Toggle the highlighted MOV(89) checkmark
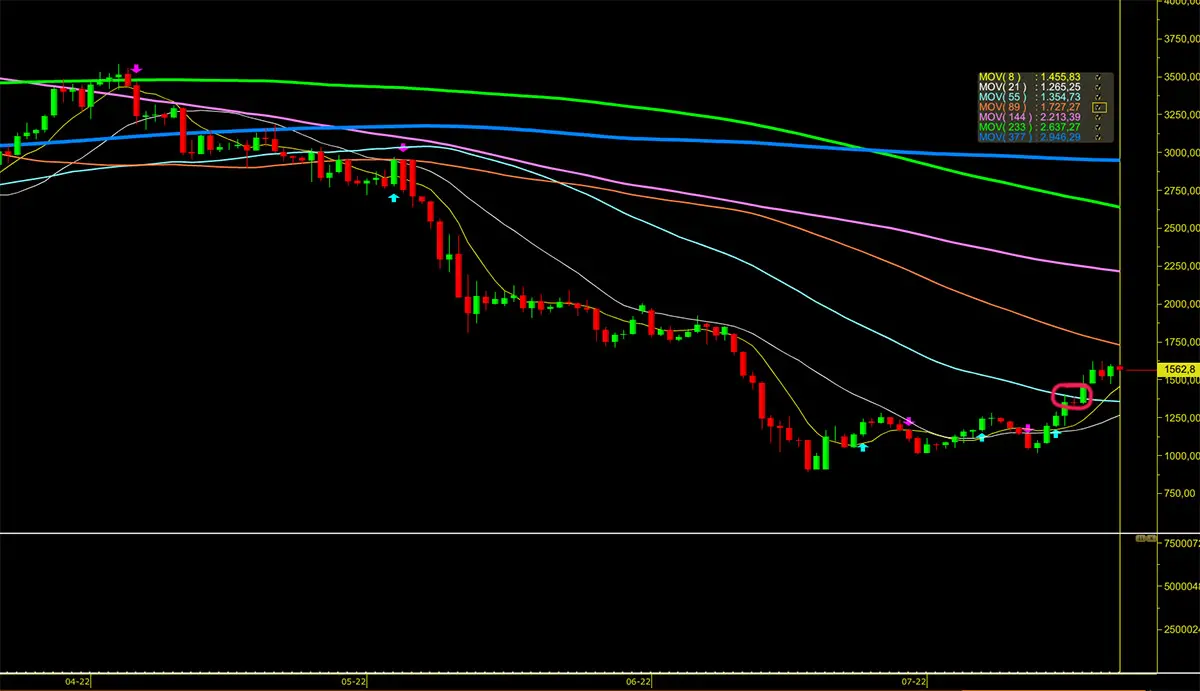This screenshot has width=1200, height=691. pyautogui.click(x=1099, y=107)
